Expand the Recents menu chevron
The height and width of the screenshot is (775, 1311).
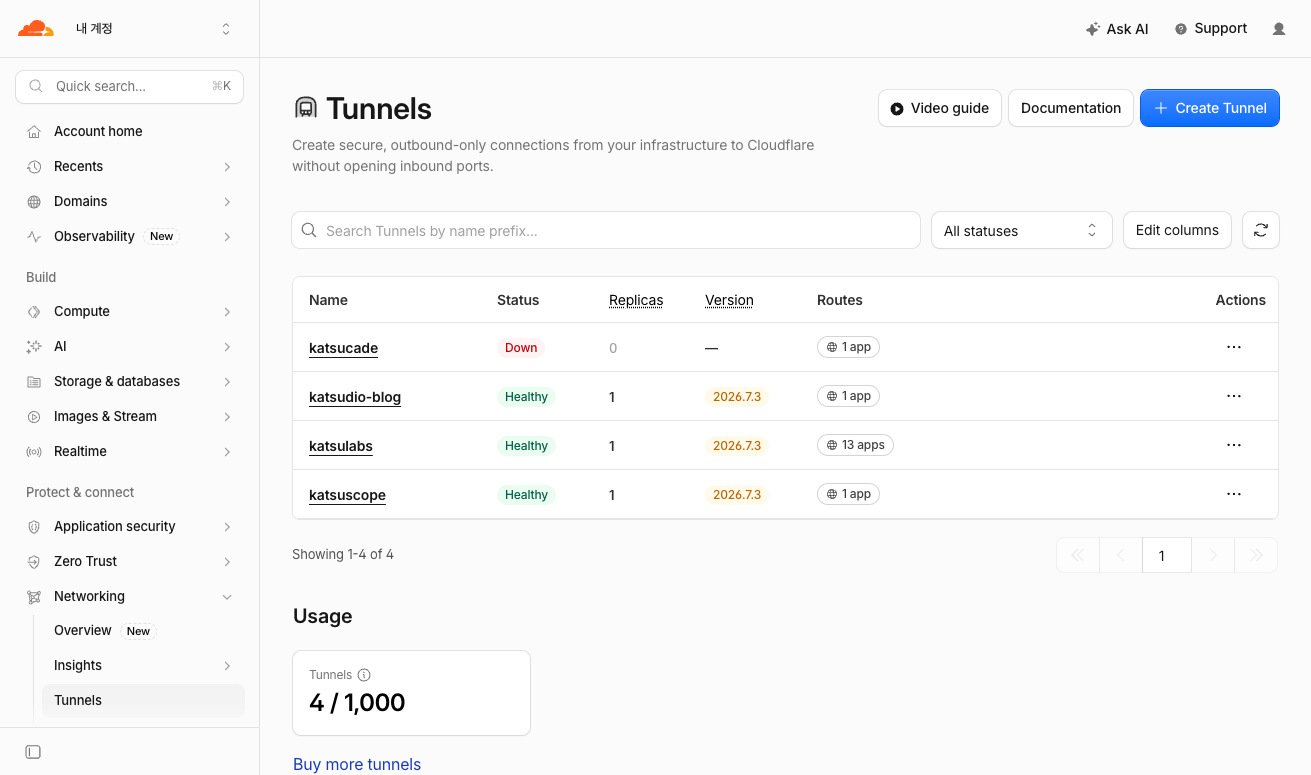click(x=227, y=167)
